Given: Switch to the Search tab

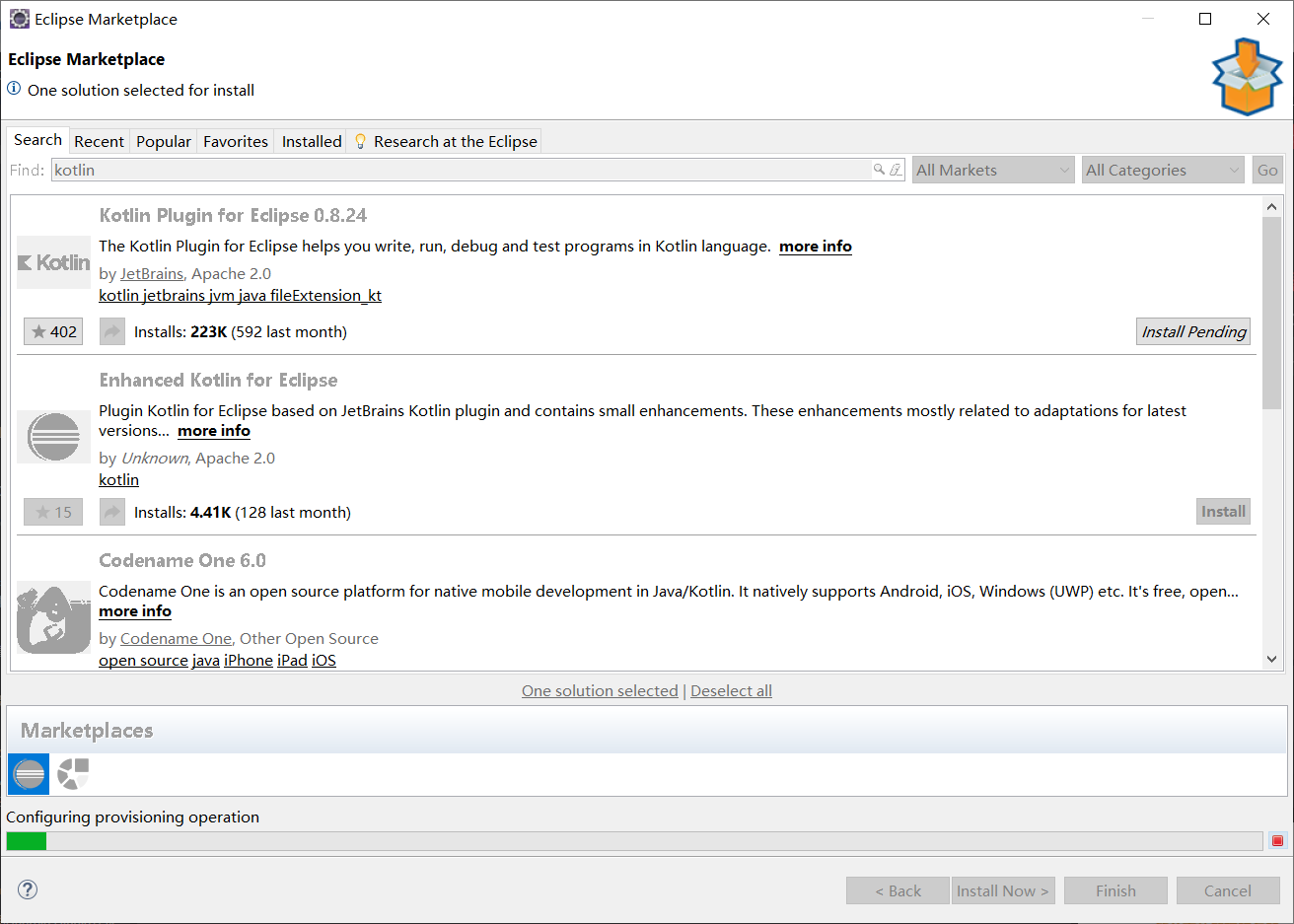Looking at the screenshot, I should pyautogui.click(x=37, y=140).
